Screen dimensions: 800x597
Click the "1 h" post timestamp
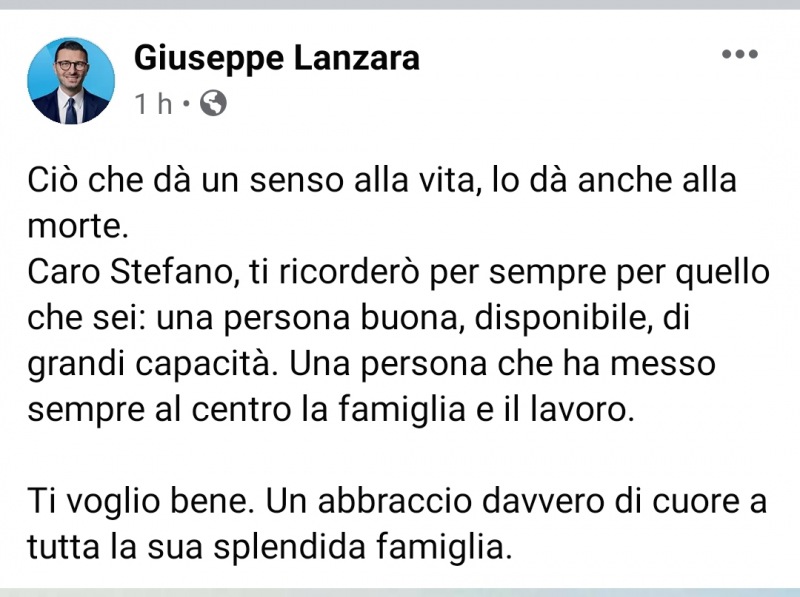(x=153, y=103)
